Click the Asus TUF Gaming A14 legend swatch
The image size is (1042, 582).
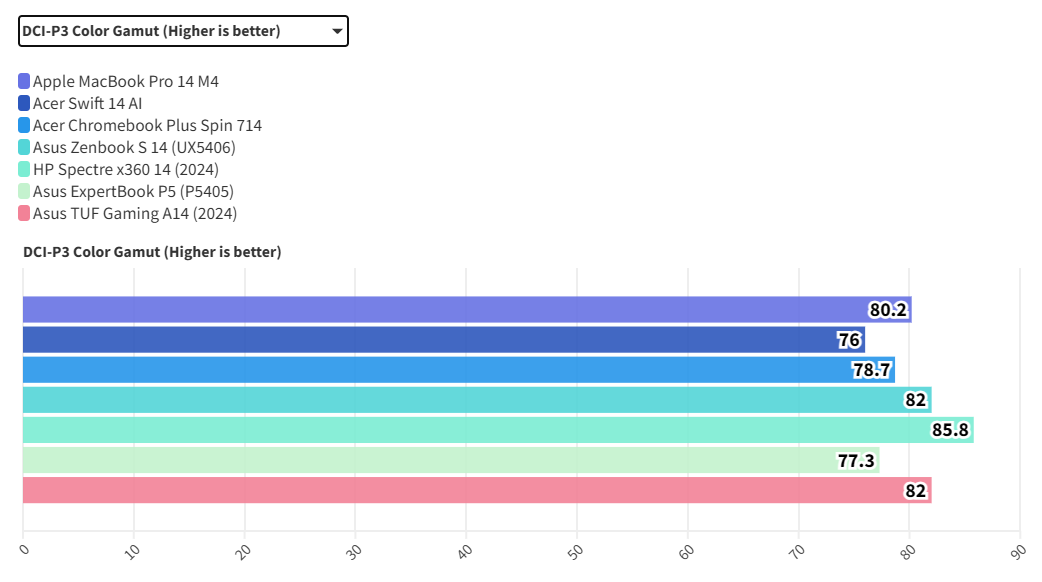point(24,213)
